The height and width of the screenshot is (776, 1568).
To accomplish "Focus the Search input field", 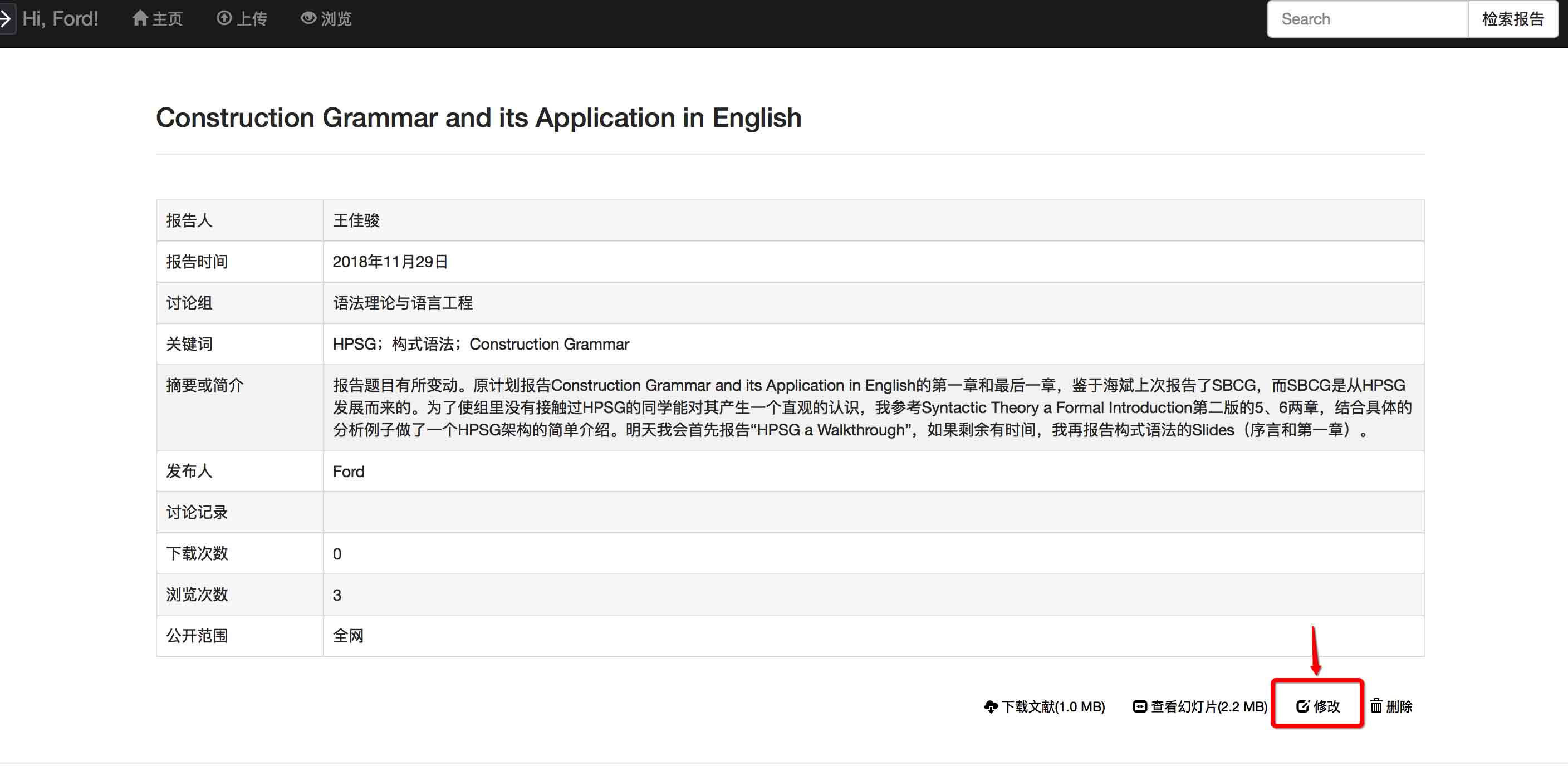I will (x=1367, y=19).
